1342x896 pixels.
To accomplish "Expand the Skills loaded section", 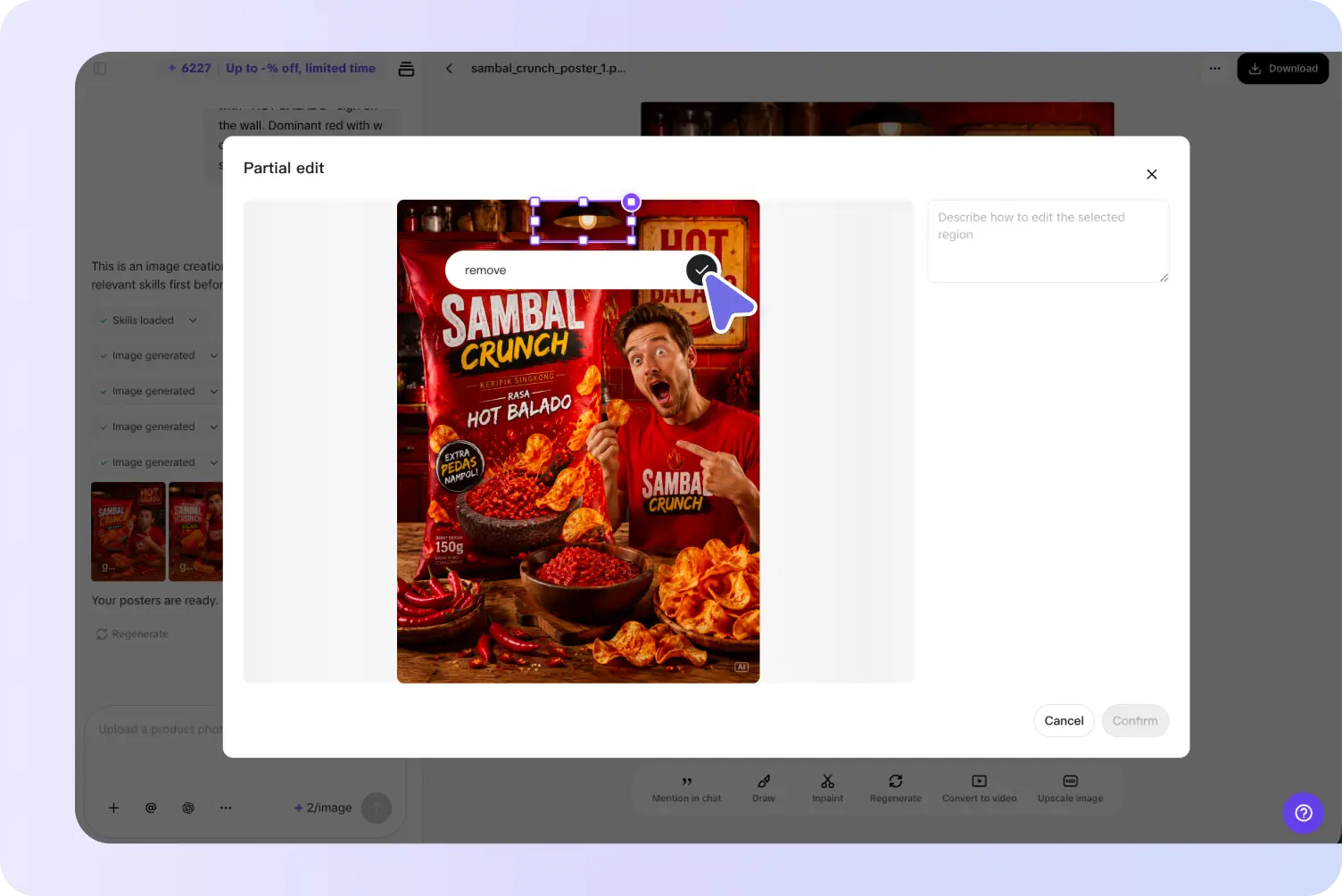I will point(148,320).
